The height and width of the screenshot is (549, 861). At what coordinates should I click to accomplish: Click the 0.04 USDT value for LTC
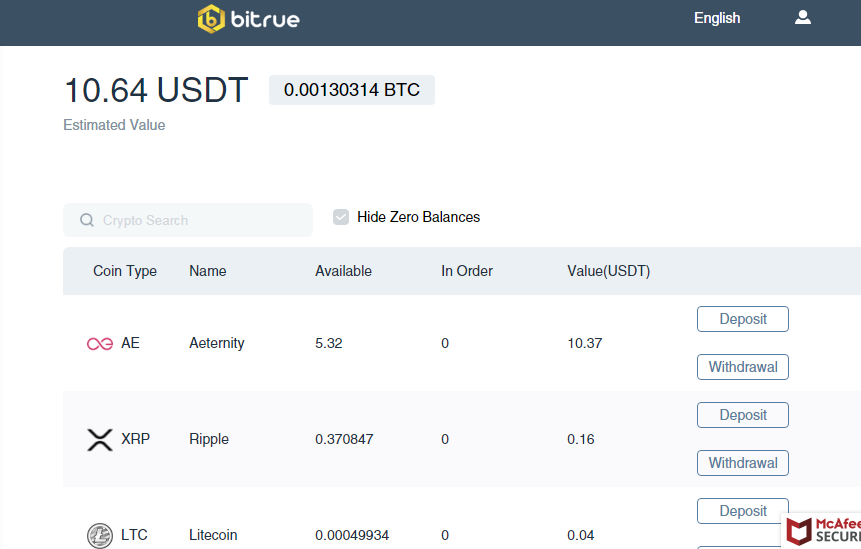pos(580,535)
